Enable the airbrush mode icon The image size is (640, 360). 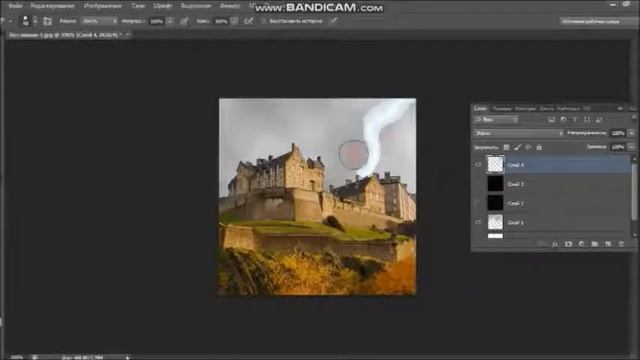249,21
